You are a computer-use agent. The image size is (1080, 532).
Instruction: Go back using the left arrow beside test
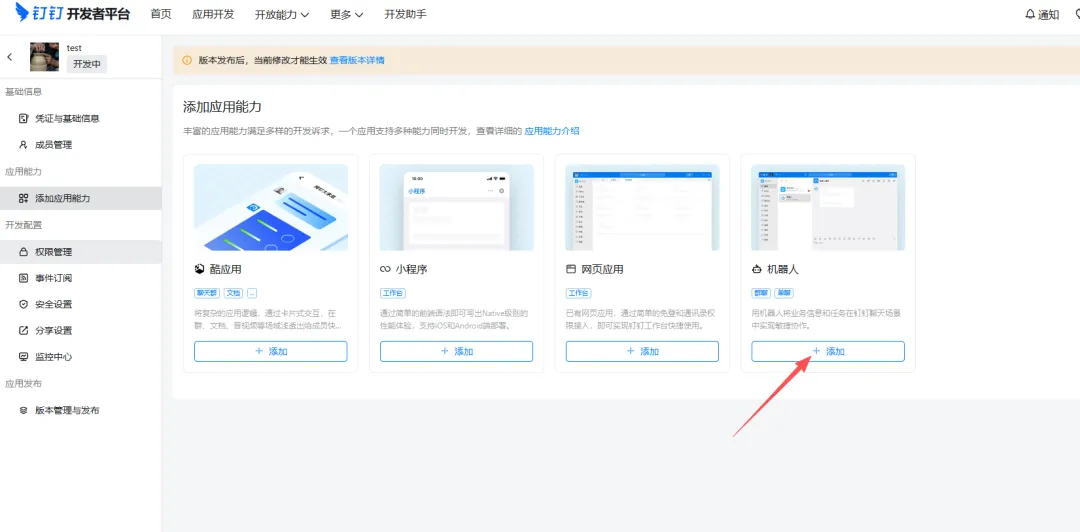[x=10, y=57]
